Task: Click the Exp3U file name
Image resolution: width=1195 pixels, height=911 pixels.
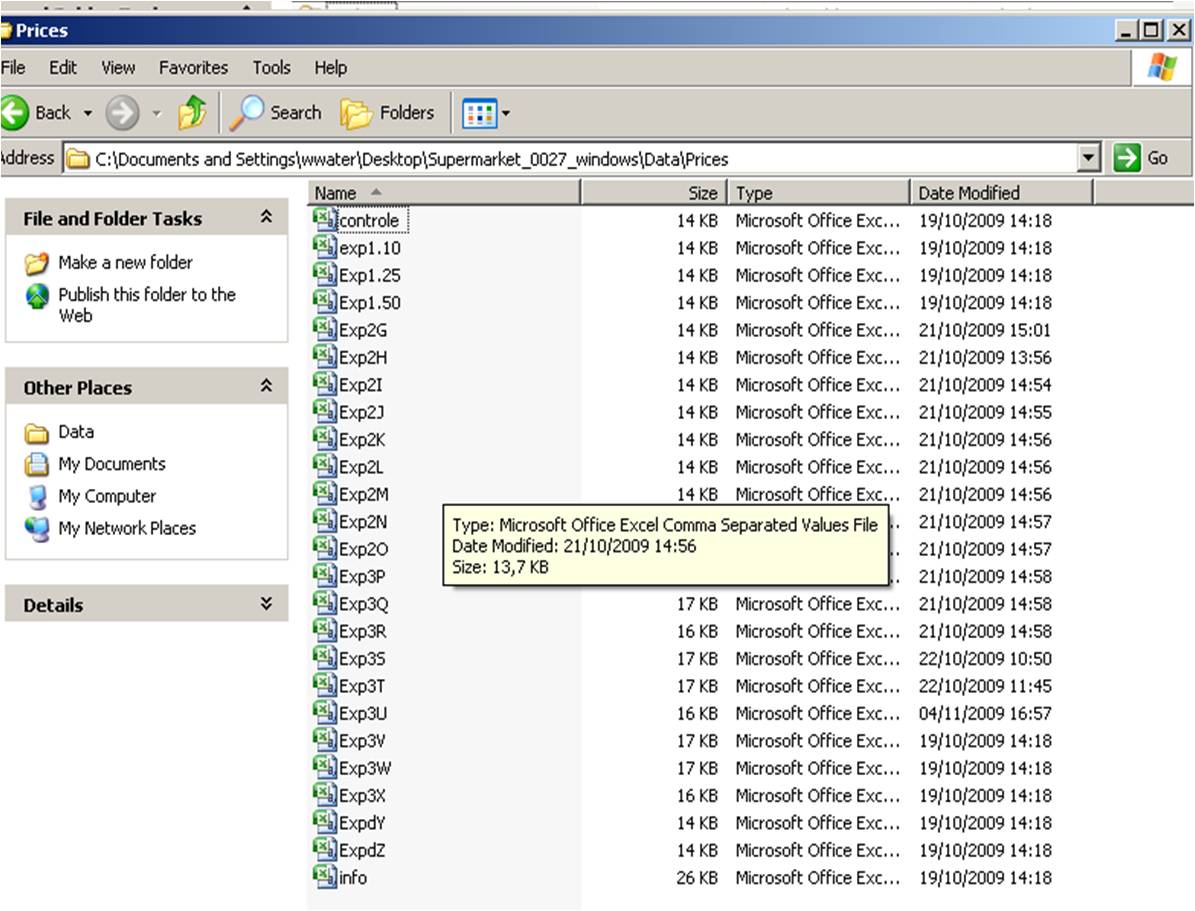Action: point(363,714)
